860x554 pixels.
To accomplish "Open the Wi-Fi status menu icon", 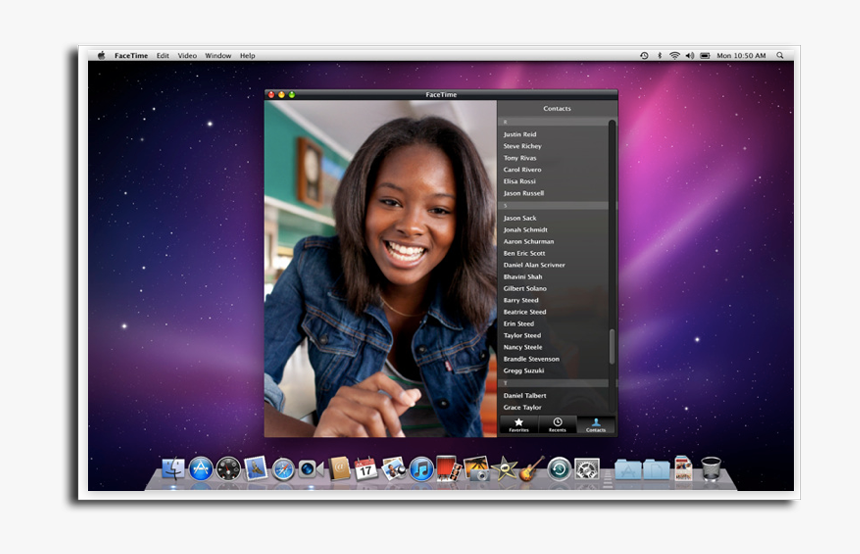I will click(x=674, y=56).
